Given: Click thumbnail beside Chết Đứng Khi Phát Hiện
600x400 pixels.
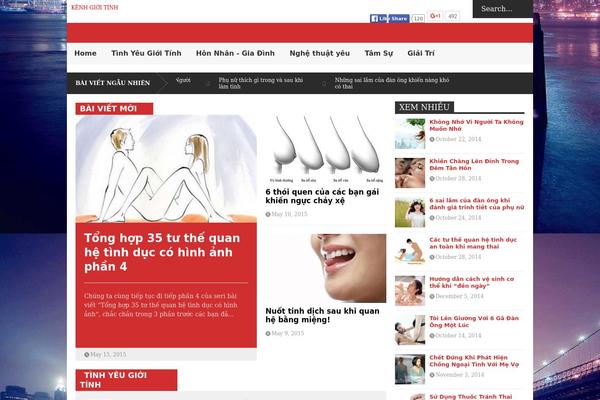Looking at the screenshot, I should [x=410, y=369].
